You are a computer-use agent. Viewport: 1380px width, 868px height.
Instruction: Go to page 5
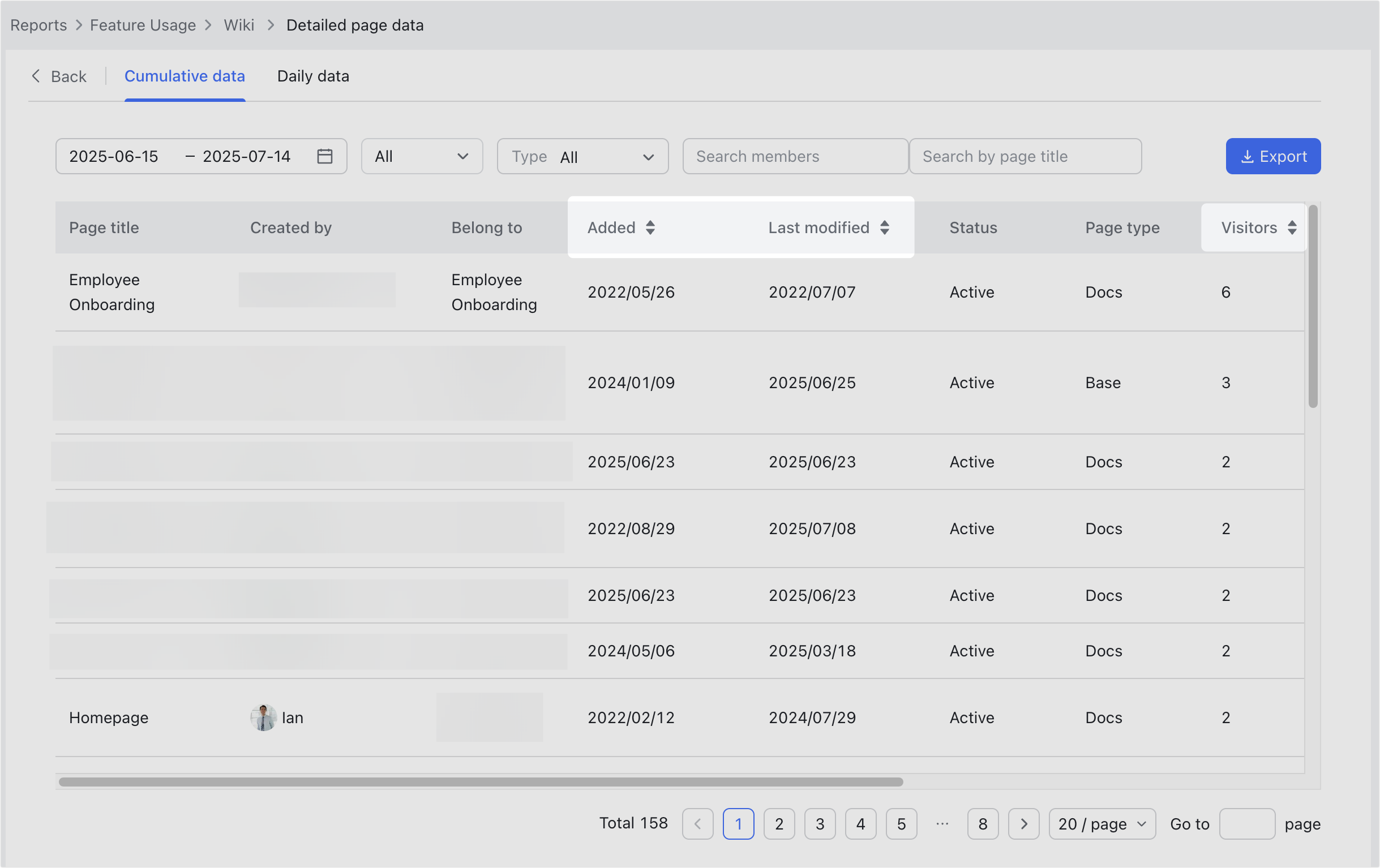point(902,824)
